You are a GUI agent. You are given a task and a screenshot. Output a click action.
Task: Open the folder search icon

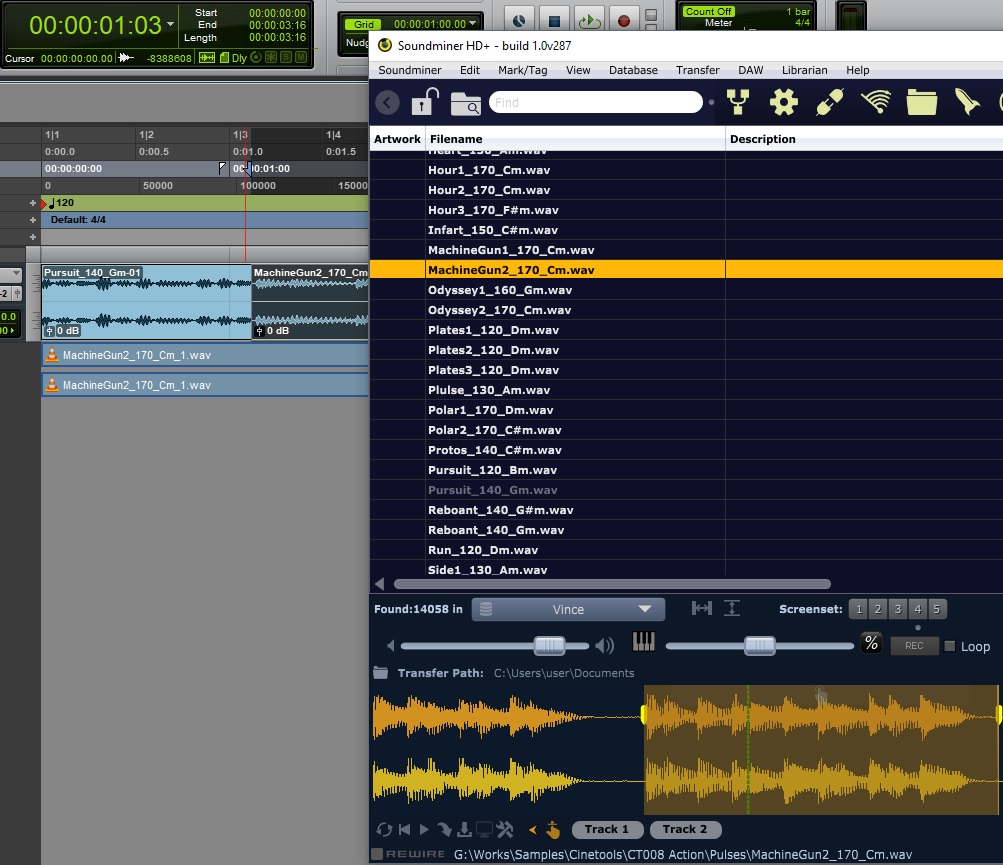466,103
